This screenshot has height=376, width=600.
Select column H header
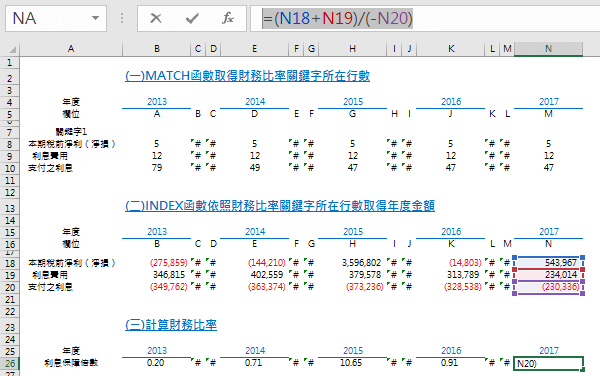(352, 49)
